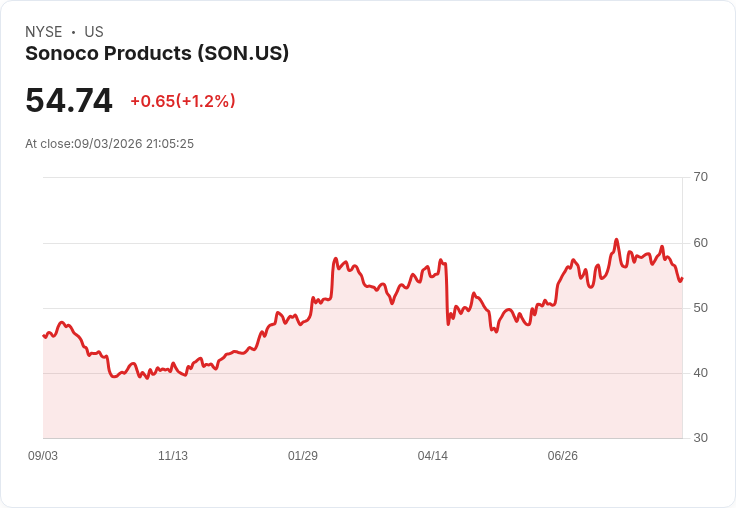Viewport: 736px width, 508px height.
Task: Click the 01/29 x-axis date label
Action: tap(303, 456)
